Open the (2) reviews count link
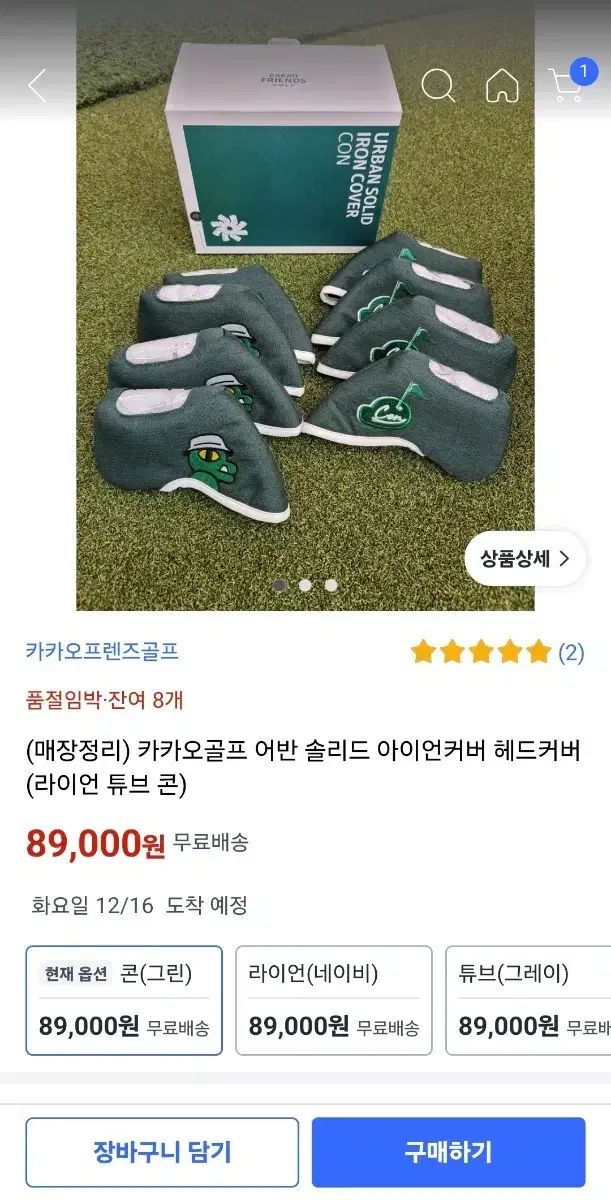 tap(571, 653)
